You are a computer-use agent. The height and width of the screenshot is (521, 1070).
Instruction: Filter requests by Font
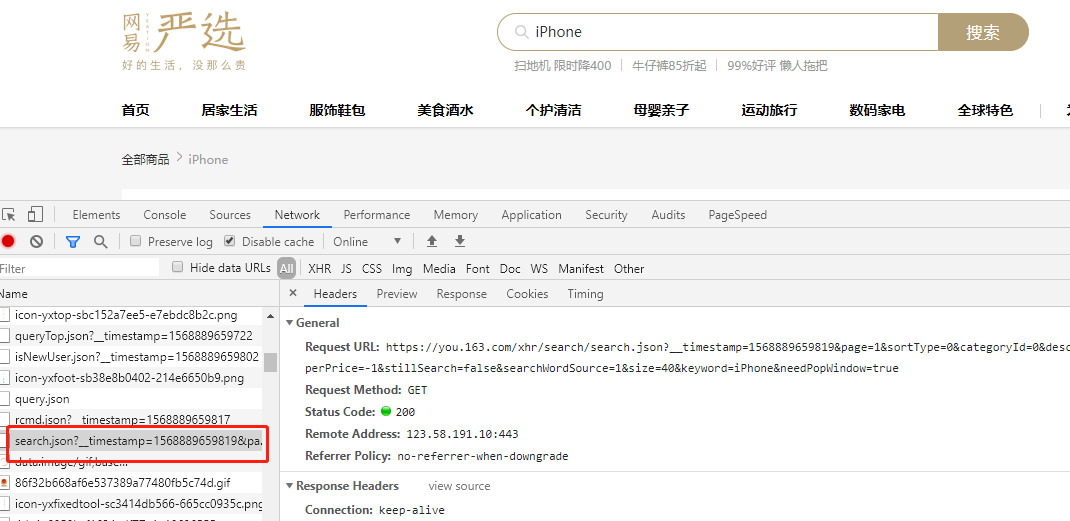(478, 269)
